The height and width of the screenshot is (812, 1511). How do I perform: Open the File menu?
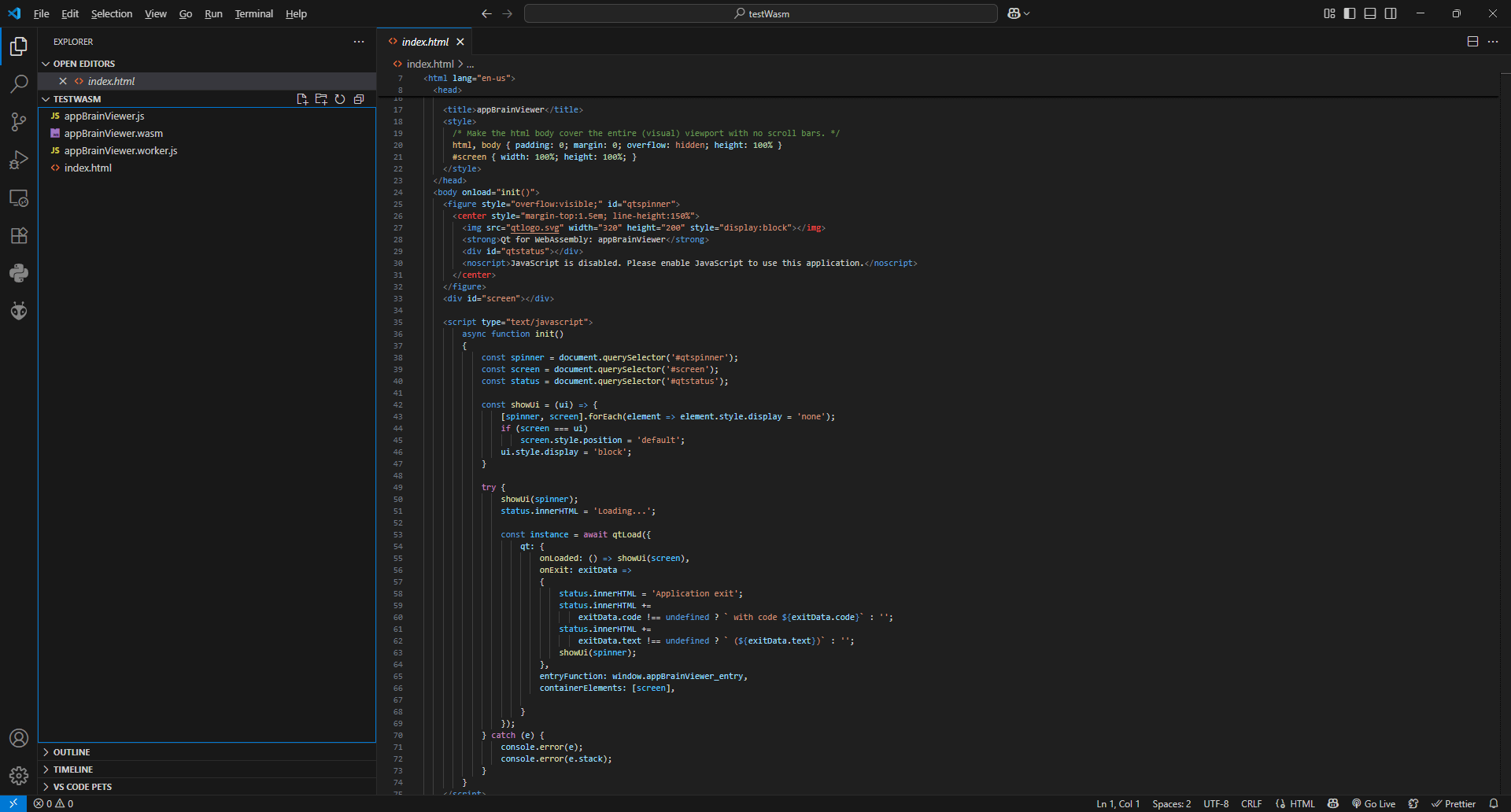(x=41, y=13)
